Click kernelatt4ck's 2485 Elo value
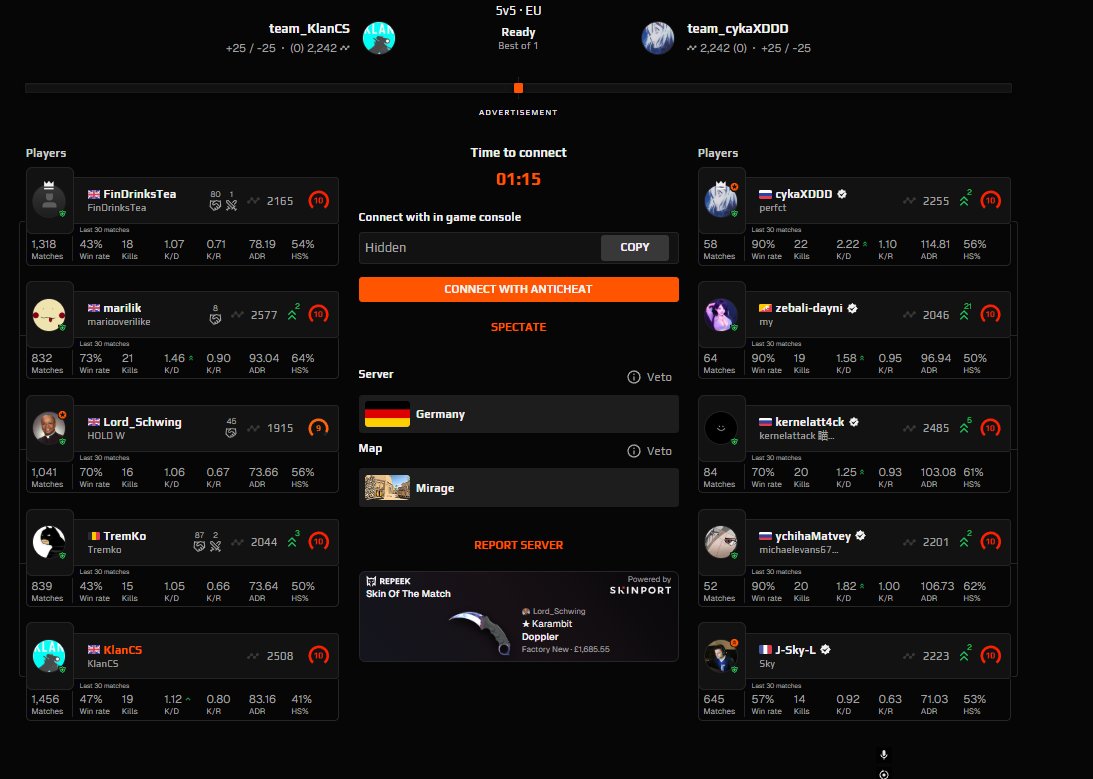The width and height of the screenshot is (1093, 779). tap(935, 429)
